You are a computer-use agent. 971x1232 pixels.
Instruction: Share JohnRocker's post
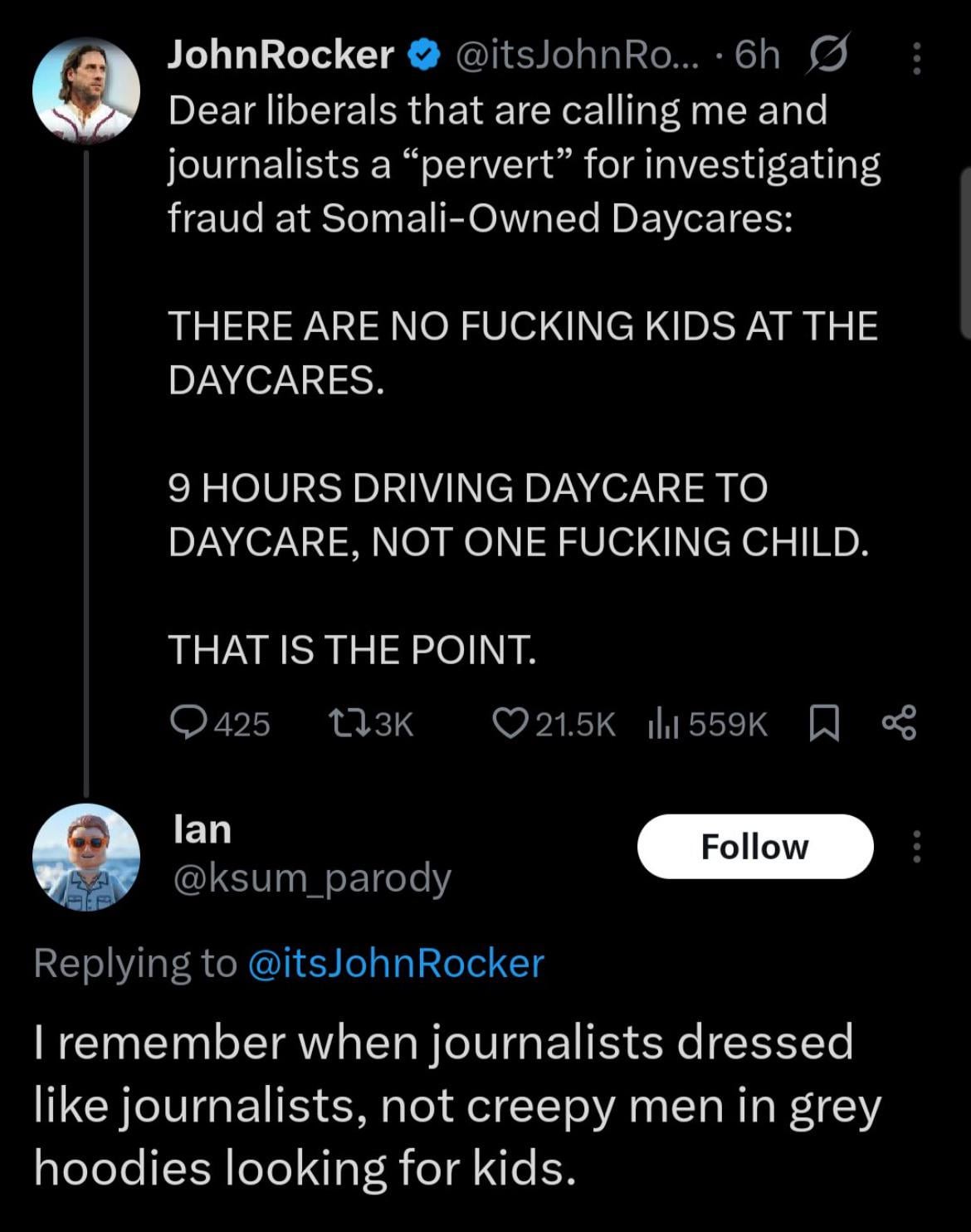coord(899,724)
